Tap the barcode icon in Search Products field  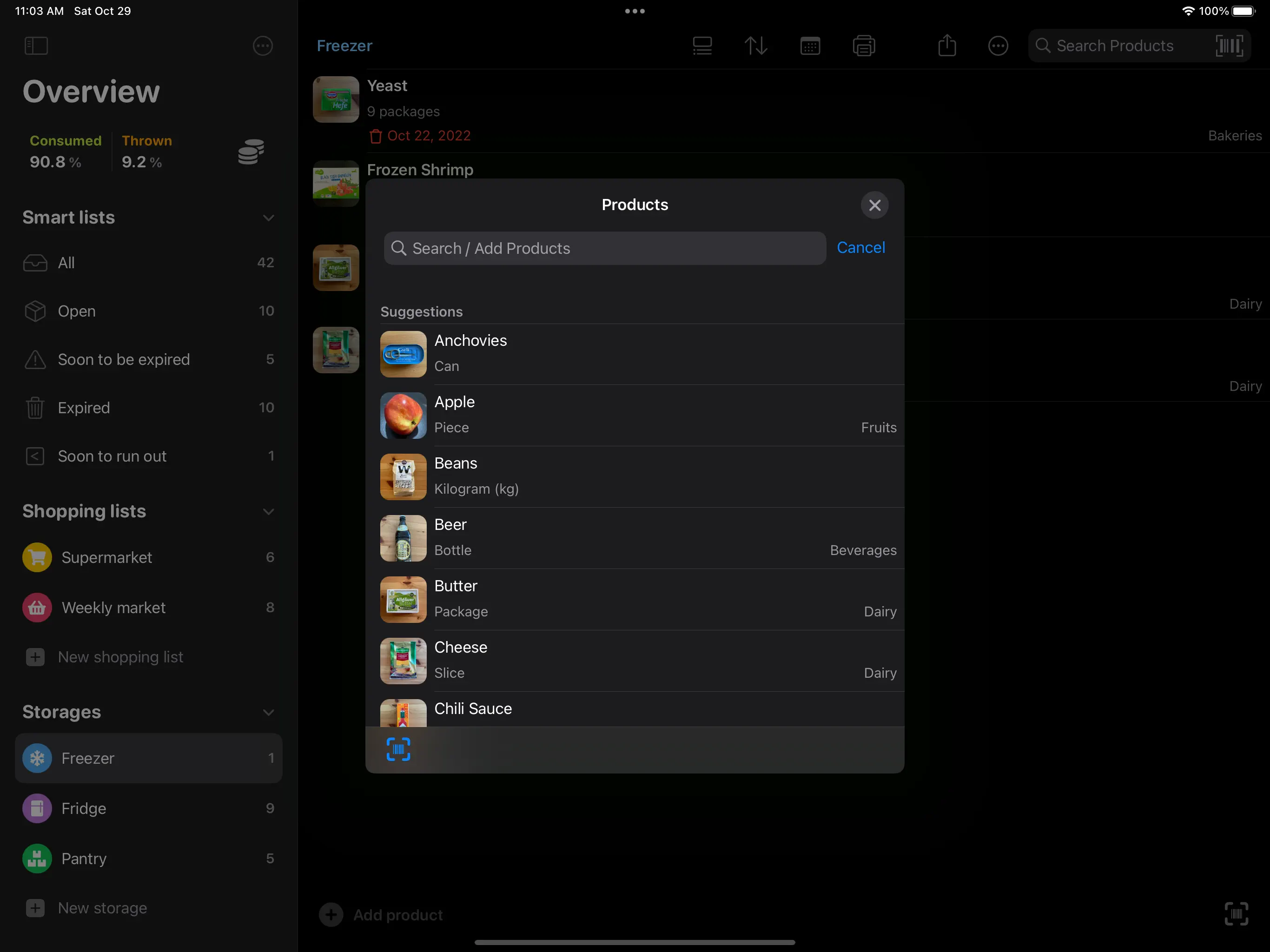[1229, 46]
